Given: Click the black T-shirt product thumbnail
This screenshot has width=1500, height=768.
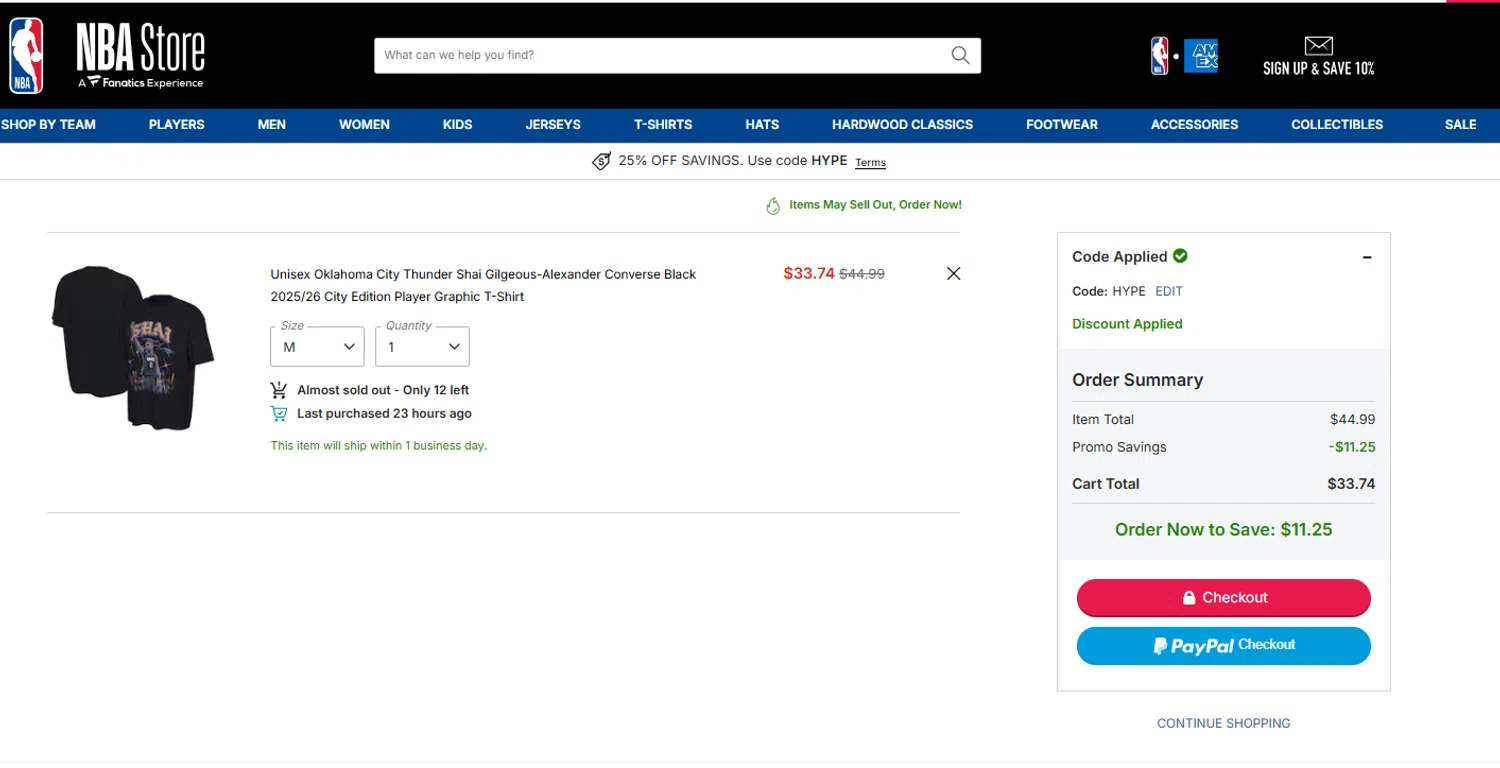Looking at the screenshot, I should [x=133, y=348].
